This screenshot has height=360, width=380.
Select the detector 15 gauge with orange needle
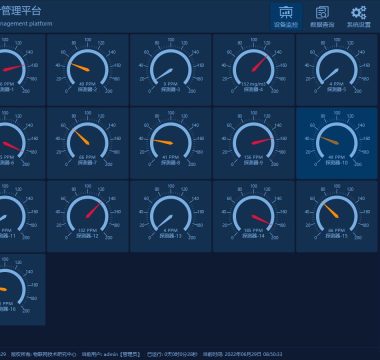[337, 216]
